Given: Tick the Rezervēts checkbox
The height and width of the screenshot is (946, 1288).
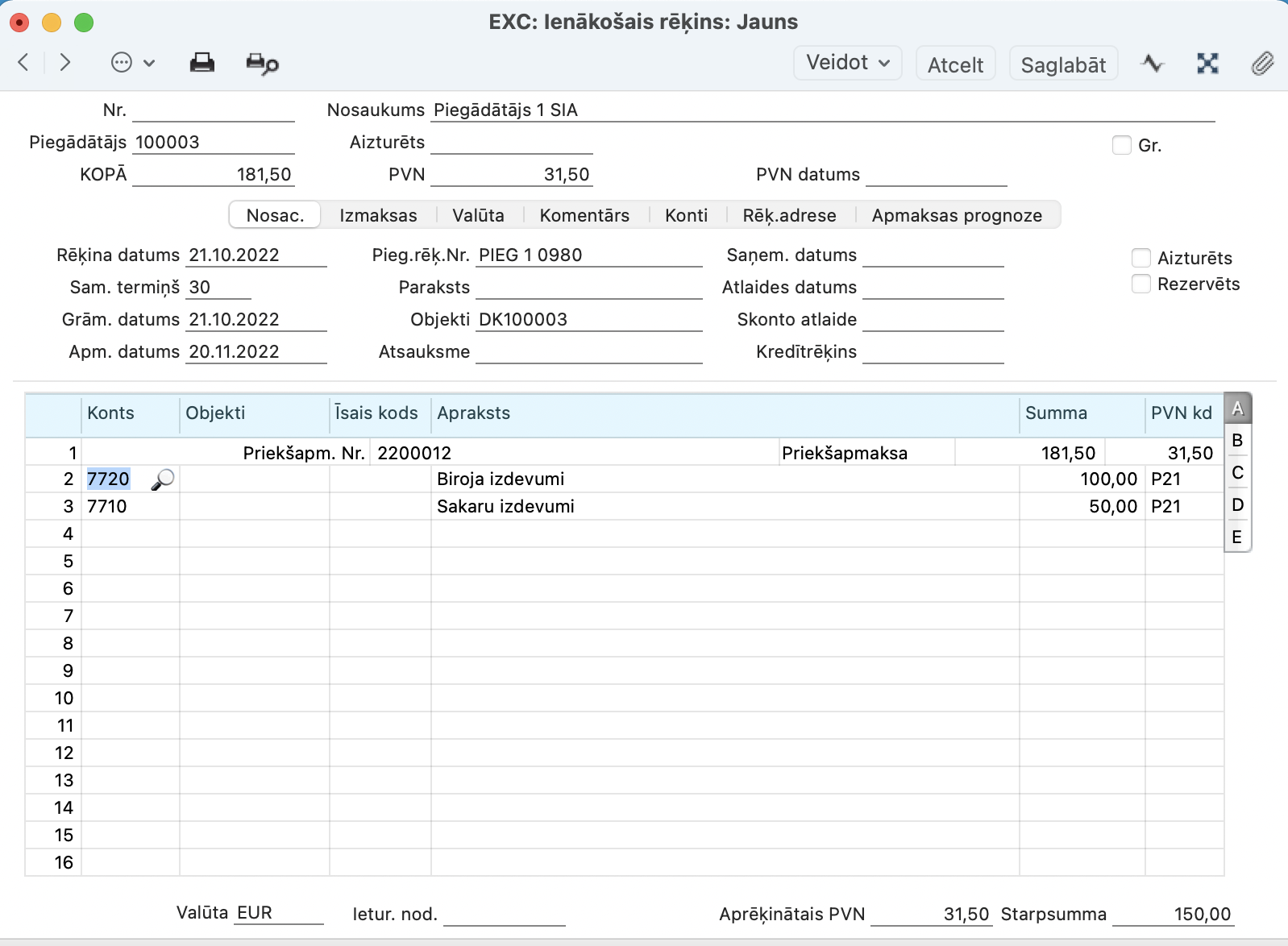Looking at the screenshot, I should click(x=1141, y=284).
